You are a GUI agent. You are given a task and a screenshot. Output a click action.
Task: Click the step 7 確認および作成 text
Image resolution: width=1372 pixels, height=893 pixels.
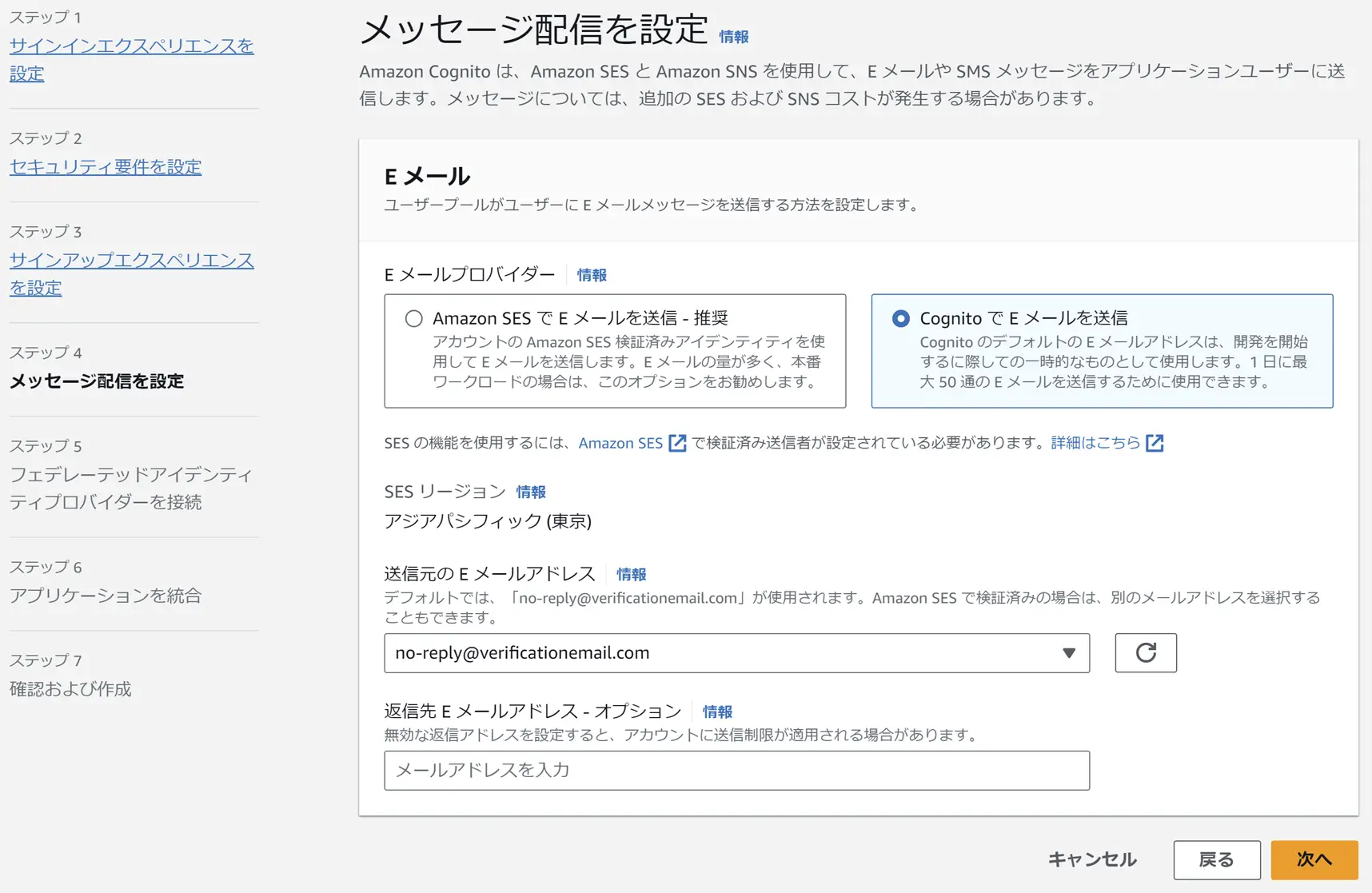(70, 689)
